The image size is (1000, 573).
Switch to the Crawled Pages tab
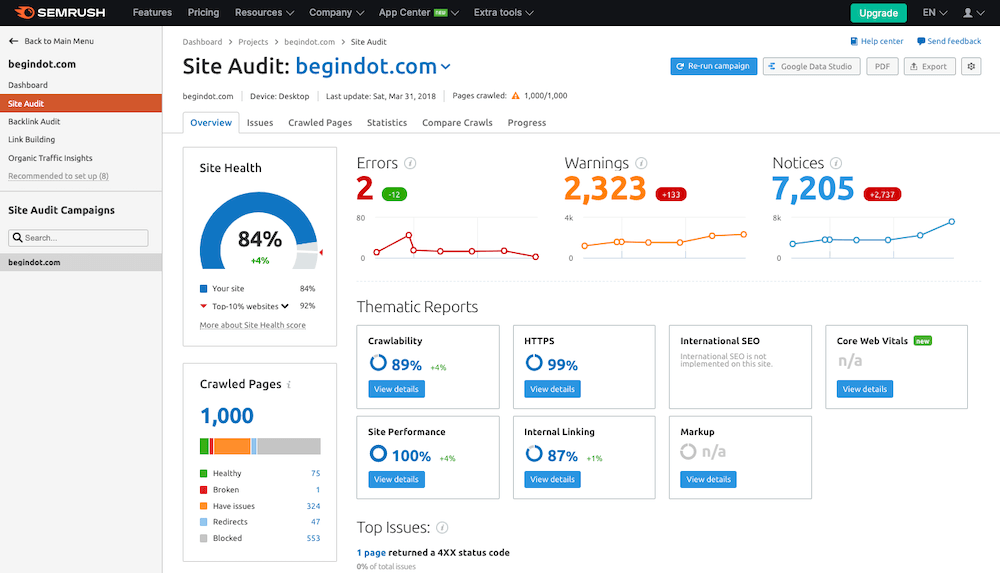[320, 123]
